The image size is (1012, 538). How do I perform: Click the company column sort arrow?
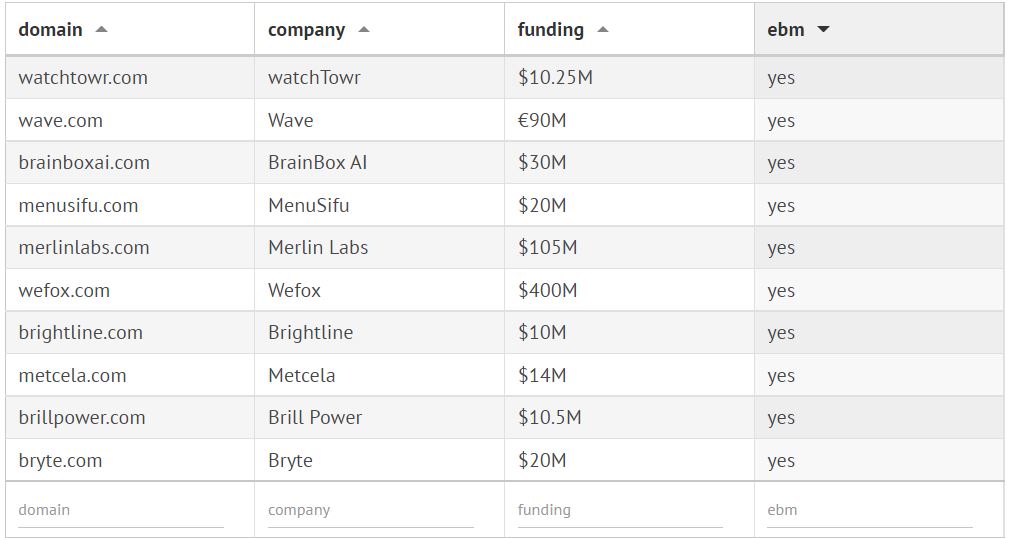[363, 30]
